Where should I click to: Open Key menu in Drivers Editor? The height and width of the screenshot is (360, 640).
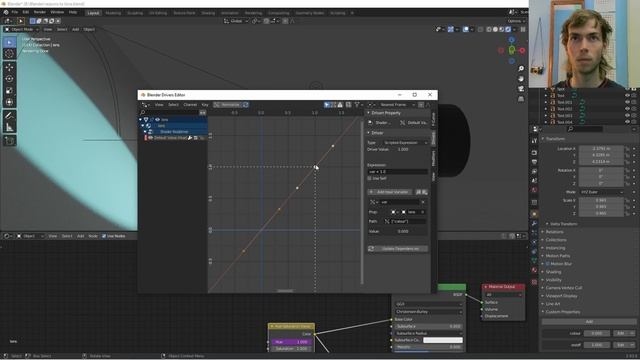pos(205,105)
